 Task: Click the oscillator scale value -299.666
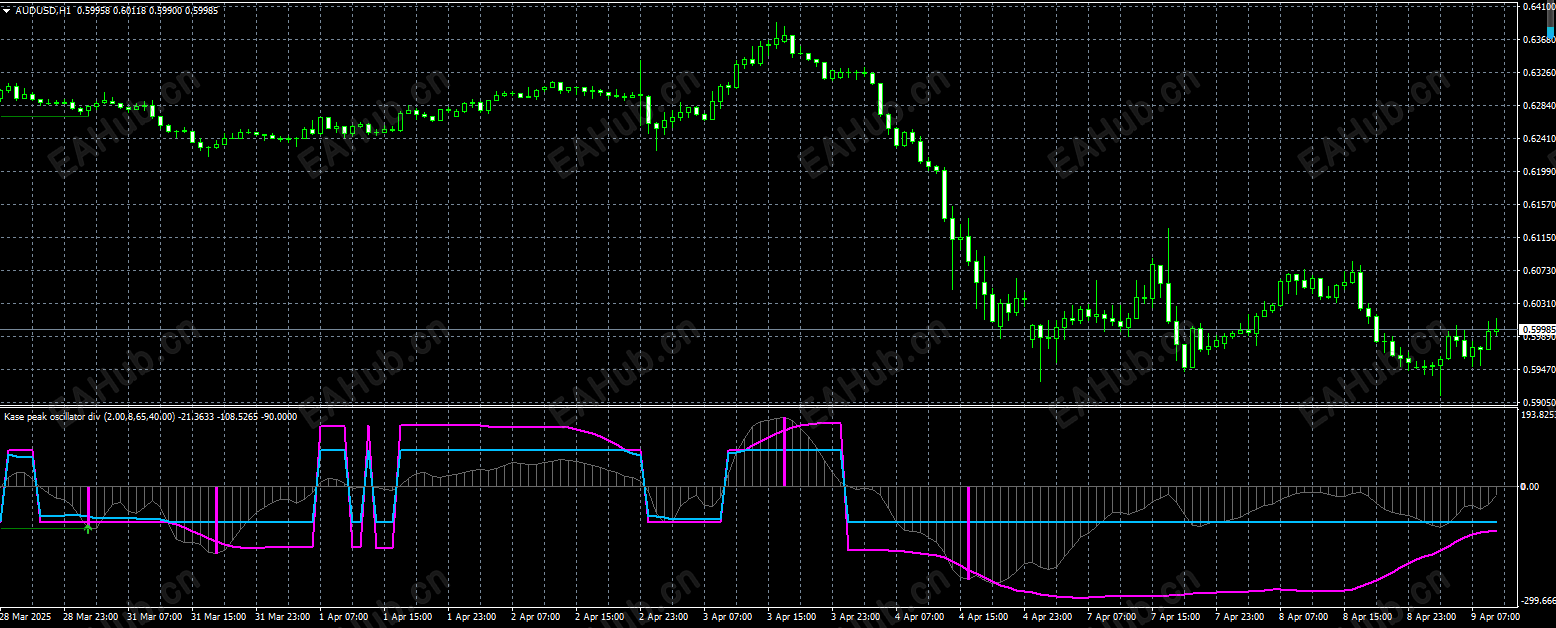click(x=1538, y=601)
